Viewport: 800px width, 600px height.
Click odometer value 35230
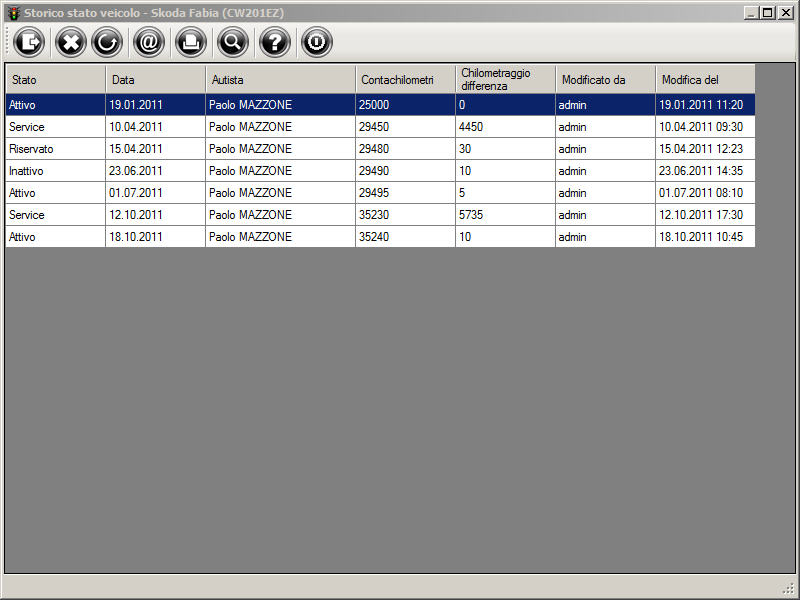point(406,214)
